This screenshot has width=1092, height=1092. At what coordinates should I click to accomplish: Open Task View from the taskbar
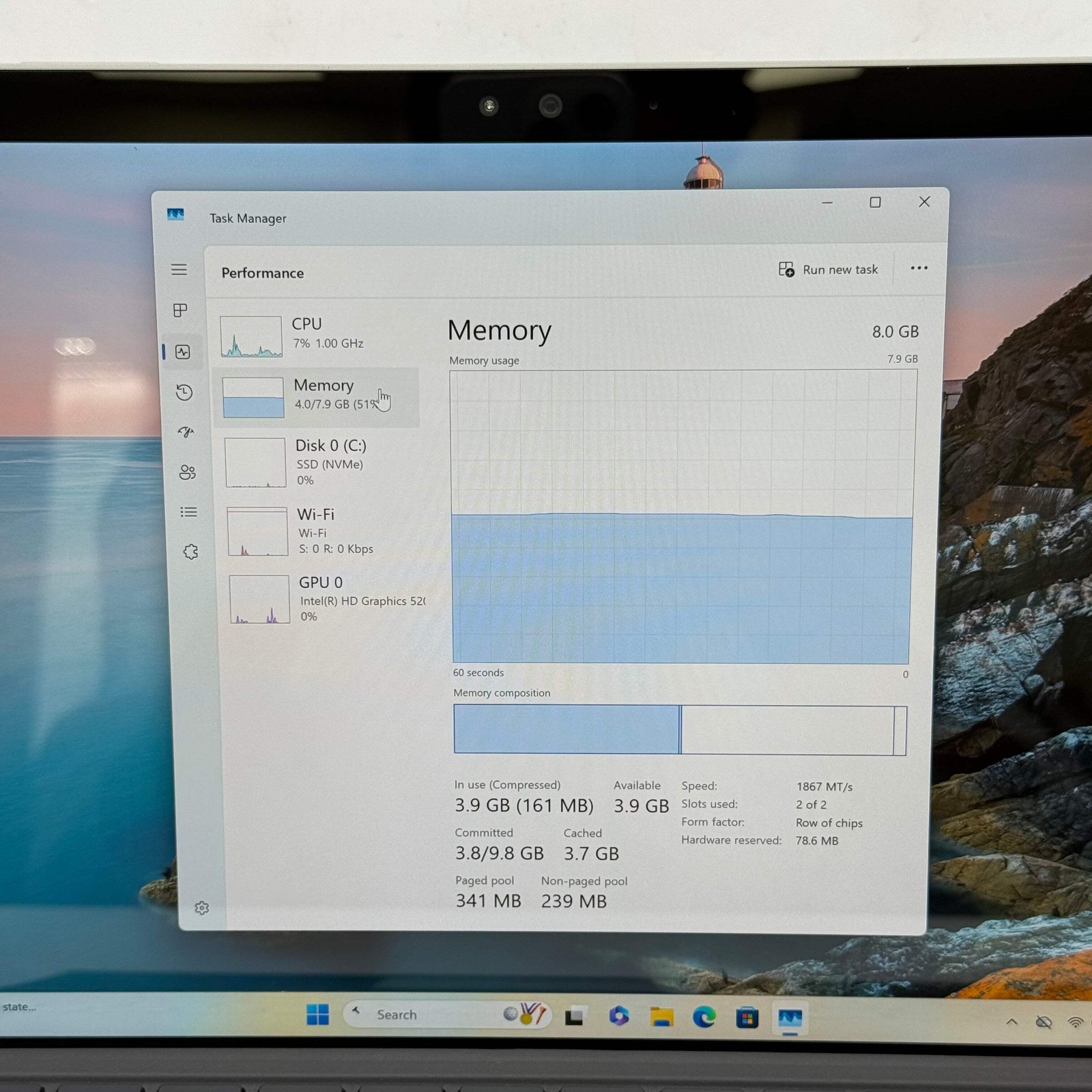[575, 1016]
